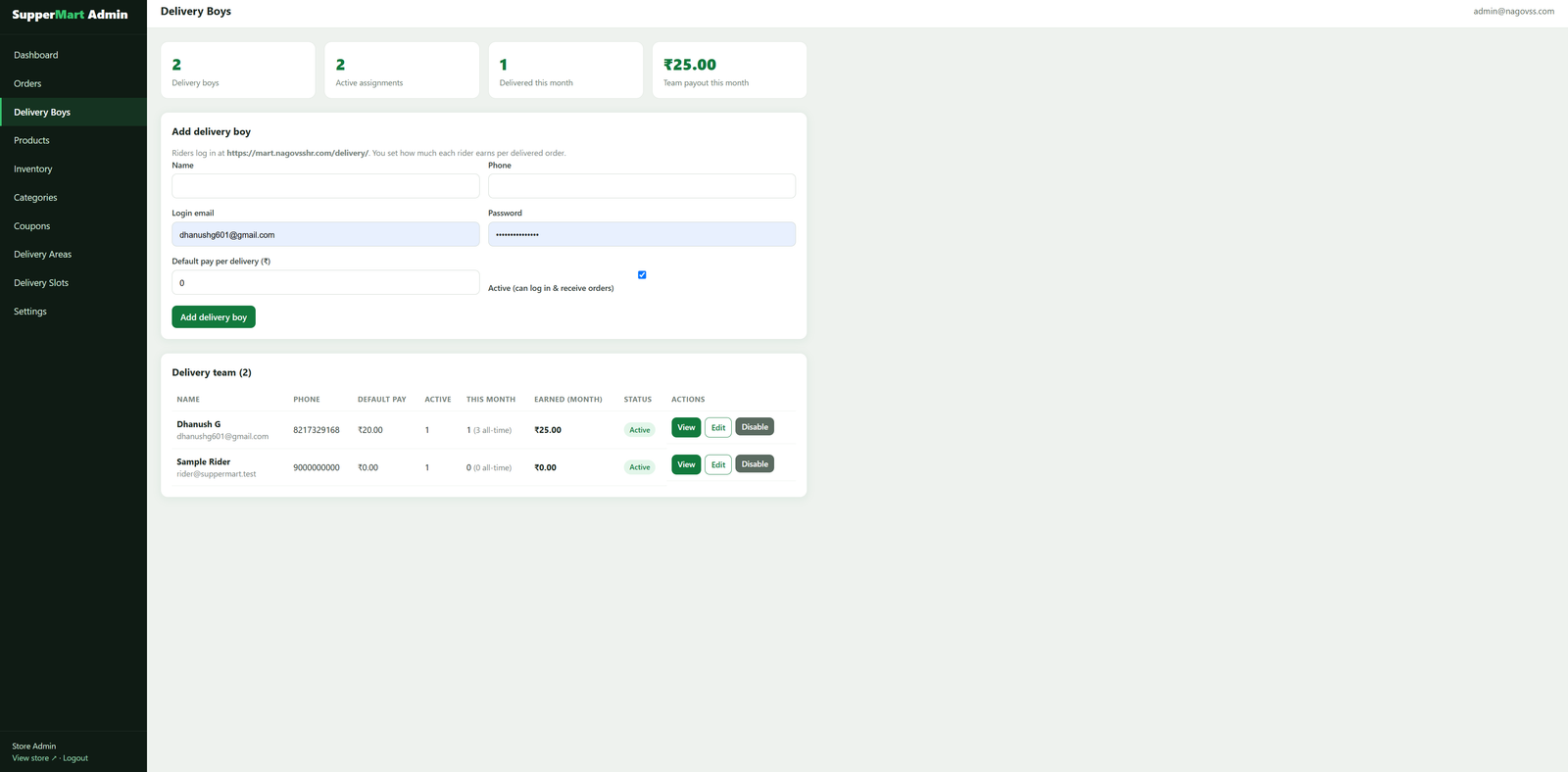
Task: Click Team payout this month card
Action: click(729, 70)
